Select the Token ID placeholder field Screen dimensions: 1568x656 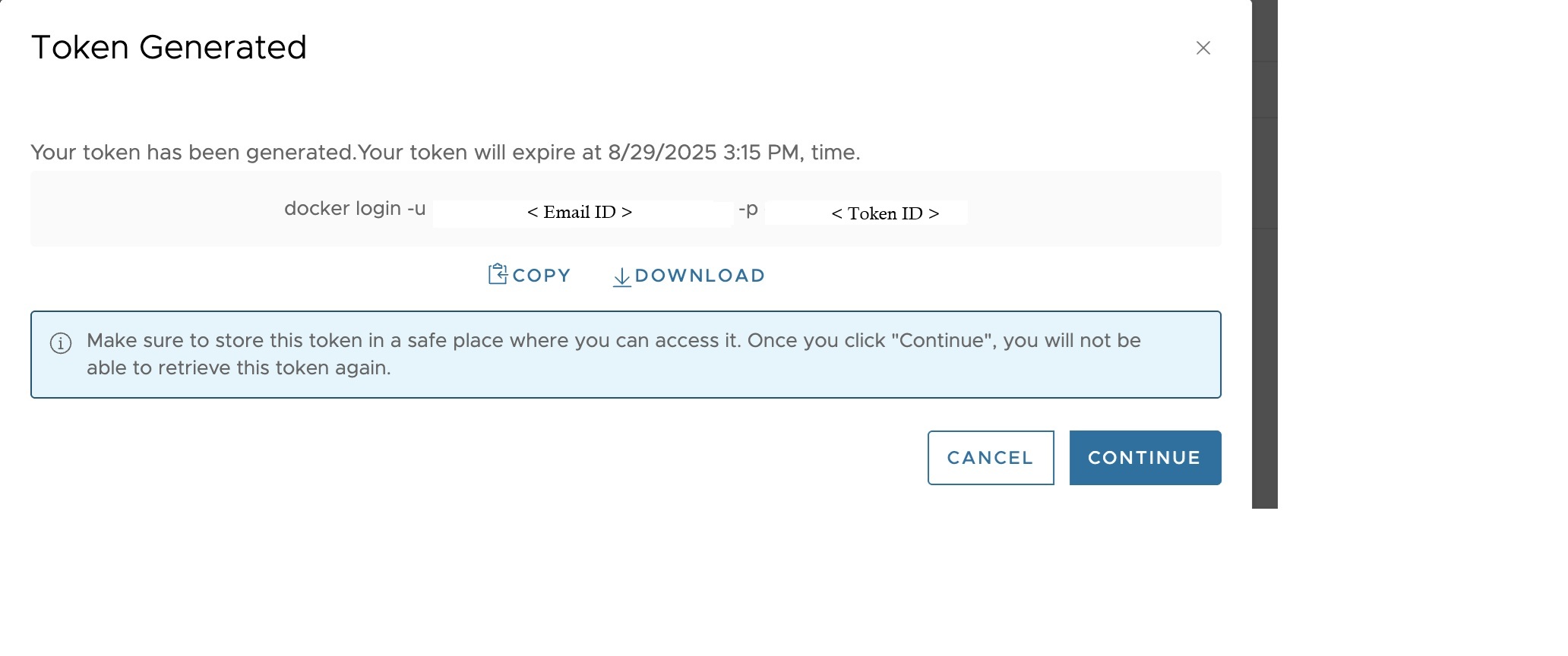click(x=885, y=213)
